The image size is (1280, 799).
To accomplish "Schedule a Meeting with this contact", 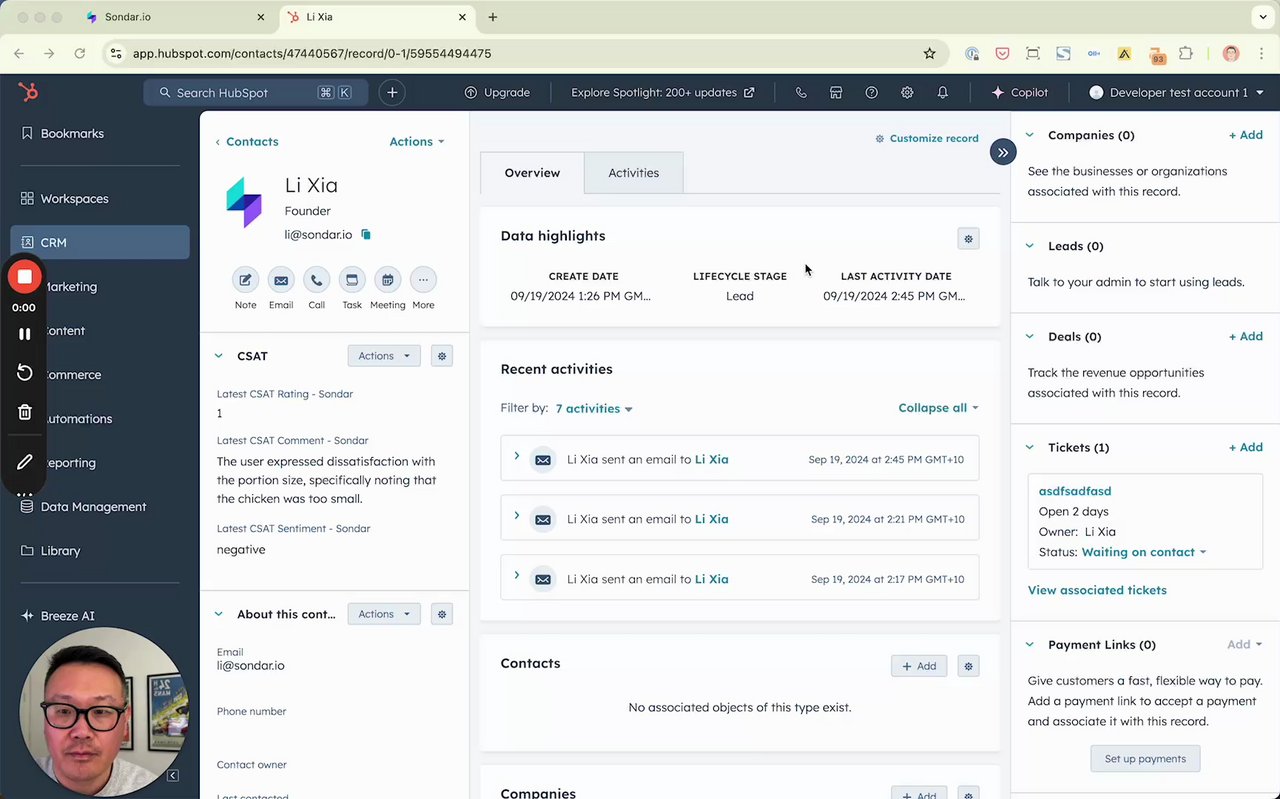I will click(388, 280).
